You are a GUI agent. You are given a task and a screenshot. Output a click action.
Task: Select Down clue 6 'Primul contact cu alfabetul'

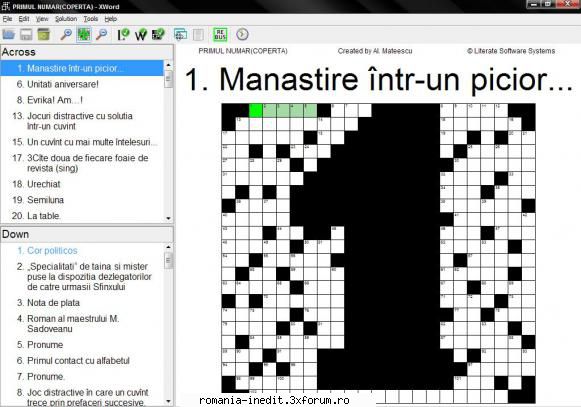82,361
